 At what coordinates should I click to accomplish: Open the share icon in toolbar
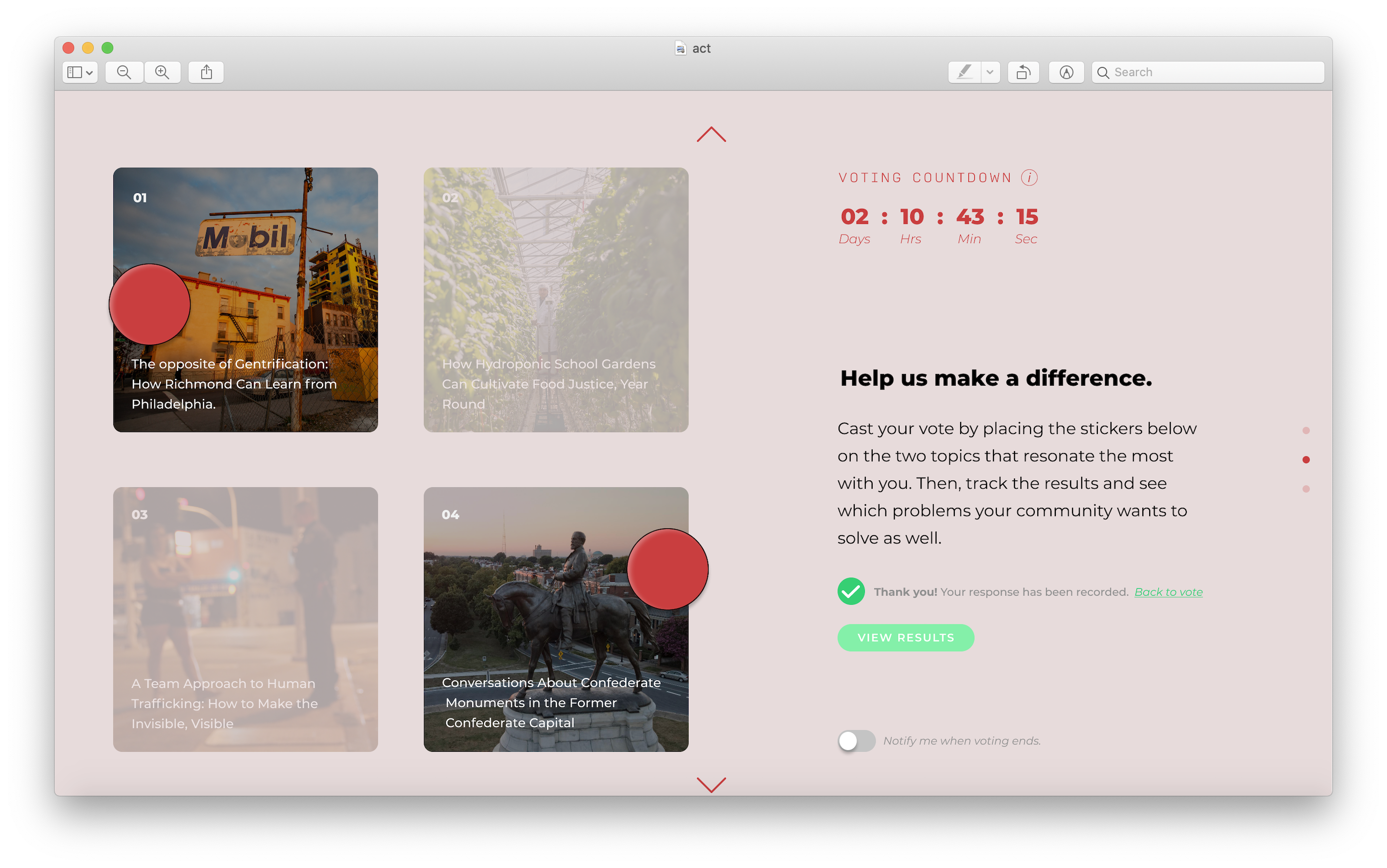pos(206,72)
